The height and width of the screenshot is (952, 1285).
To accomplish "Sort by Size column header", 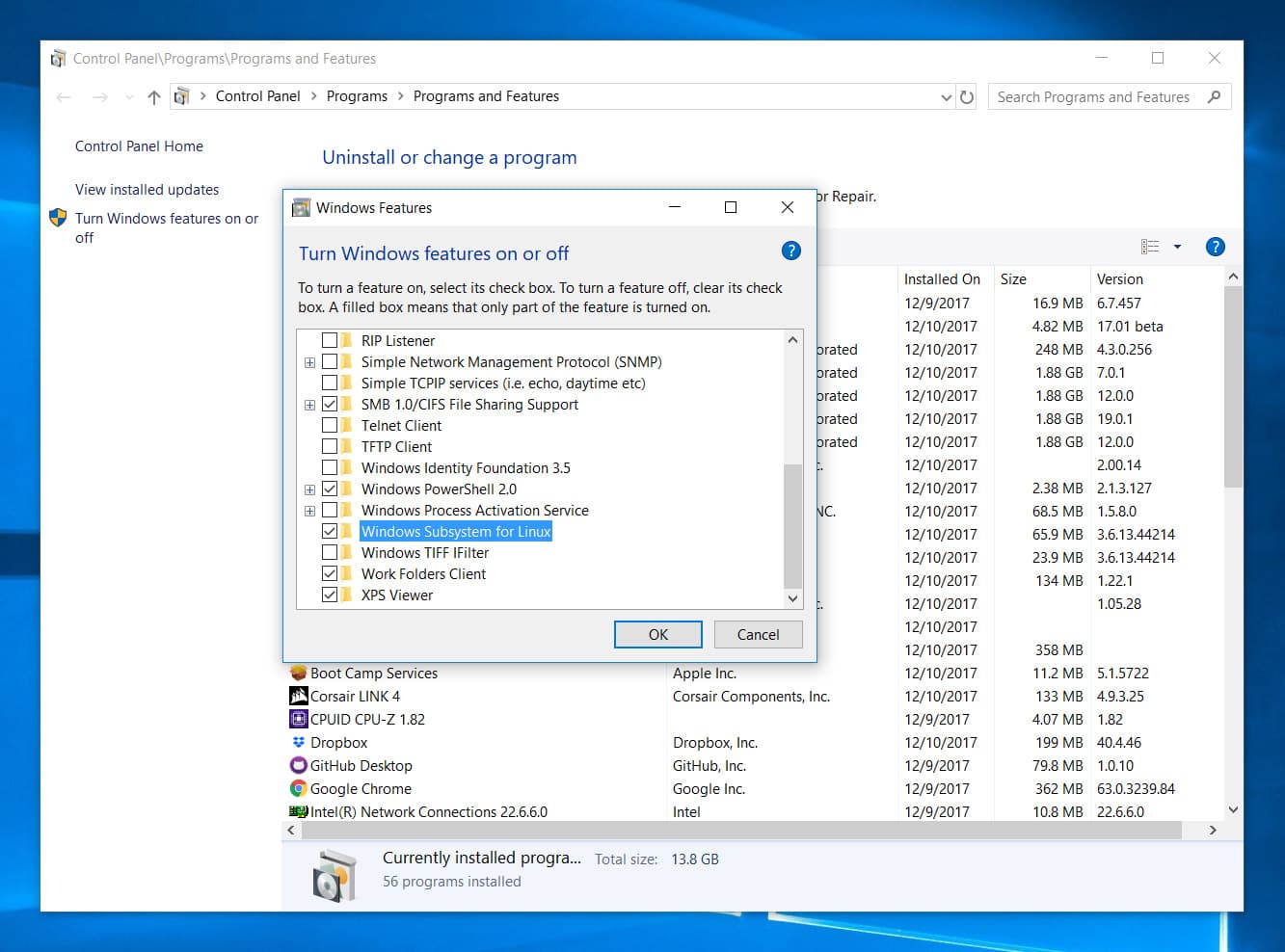I will (1042, 278).
